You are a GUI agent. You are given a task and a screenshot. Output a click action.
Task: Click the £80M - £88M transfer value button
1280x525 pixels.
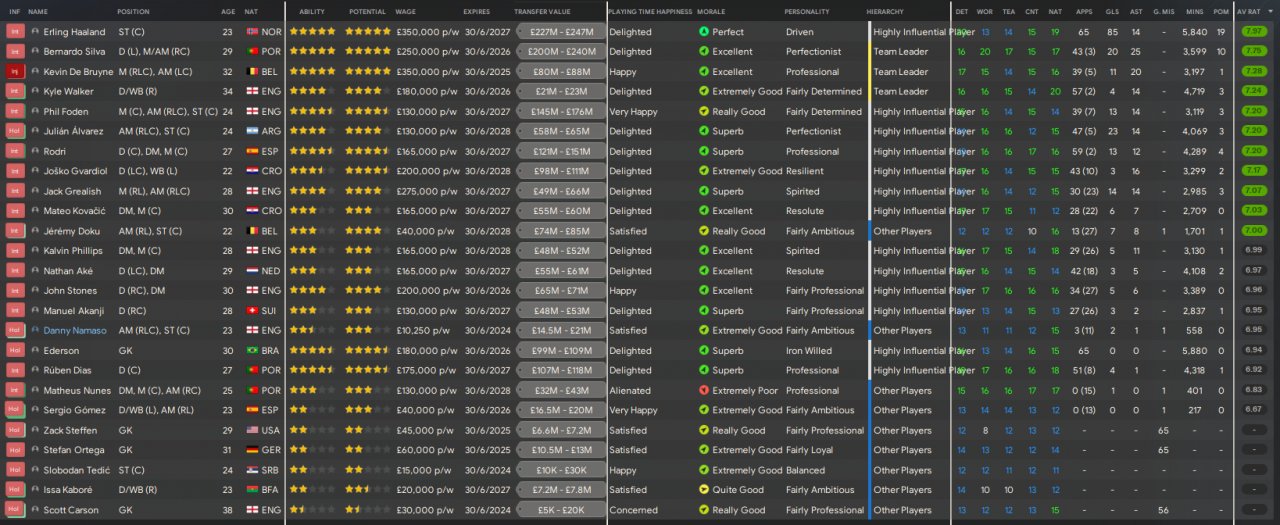click(x=561, y=72)
